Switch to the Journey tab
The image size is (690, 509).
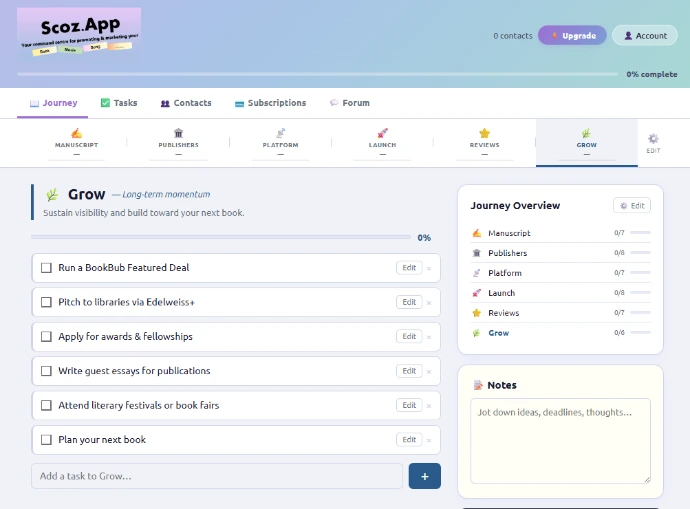click(53, 103)
